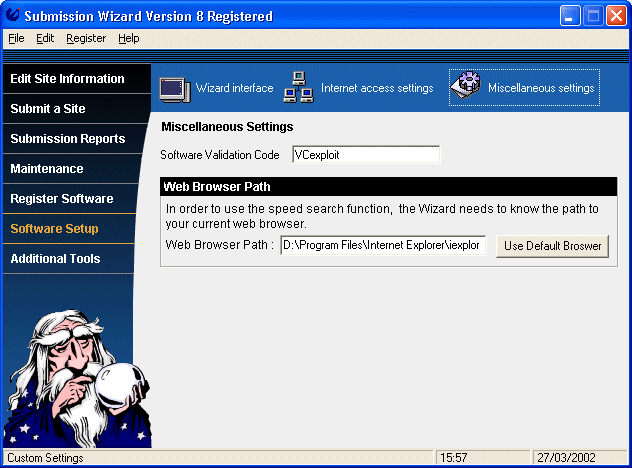Open Register Software section
The width and height of the screenshot is (632, 468).
(70, 198)
